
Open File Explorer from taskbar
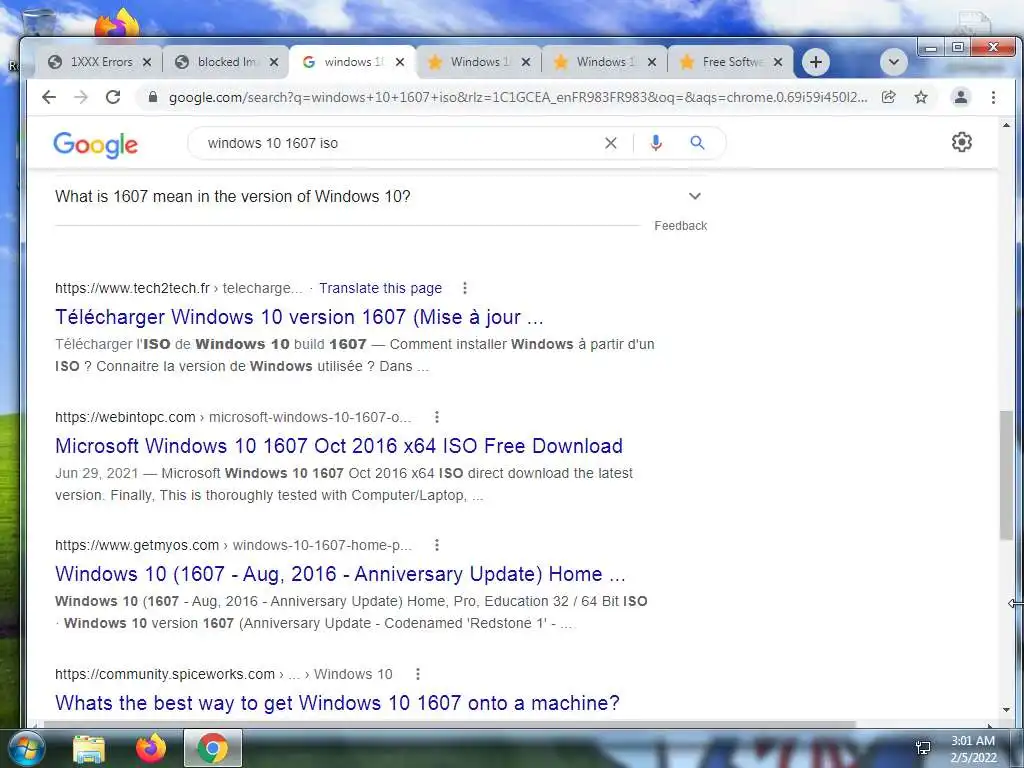(x=89, y=748)
